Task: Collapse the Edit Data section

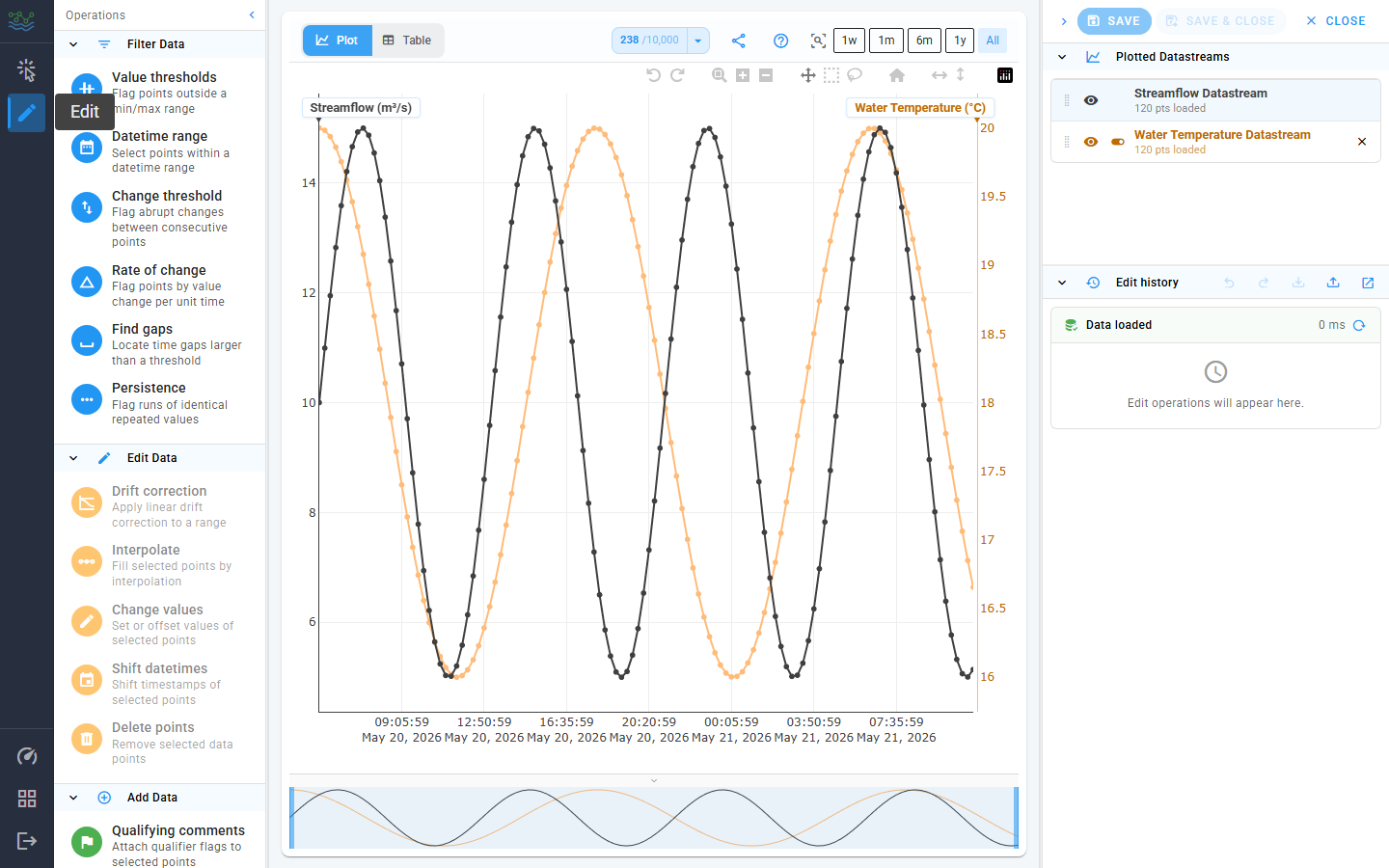Action: tap(73, 458)
